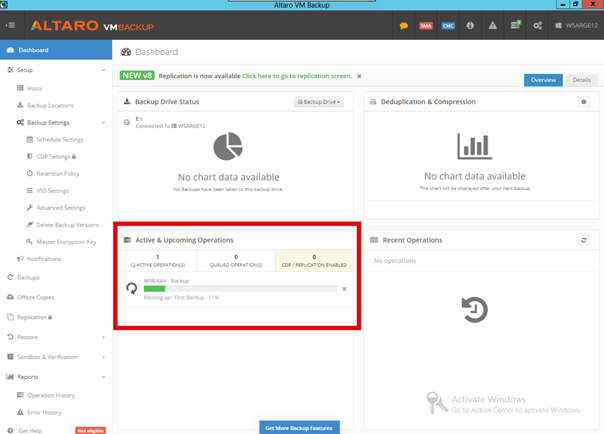
Task: Refresh the Recent Operations panel
Action: pos(584,240)
